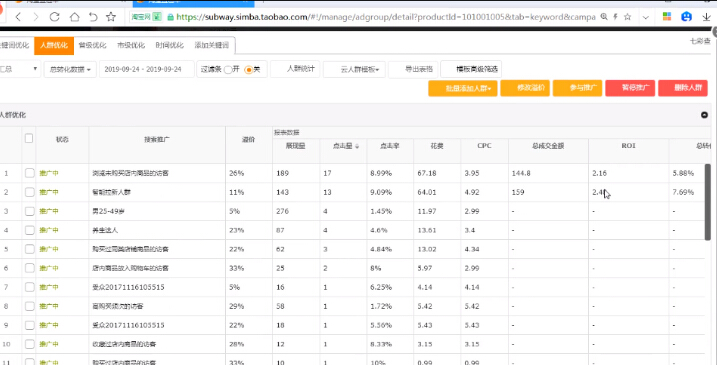717x365 pixels.
Task: Click the red 暂停推广 button
Action: click(x=630, y=88)
